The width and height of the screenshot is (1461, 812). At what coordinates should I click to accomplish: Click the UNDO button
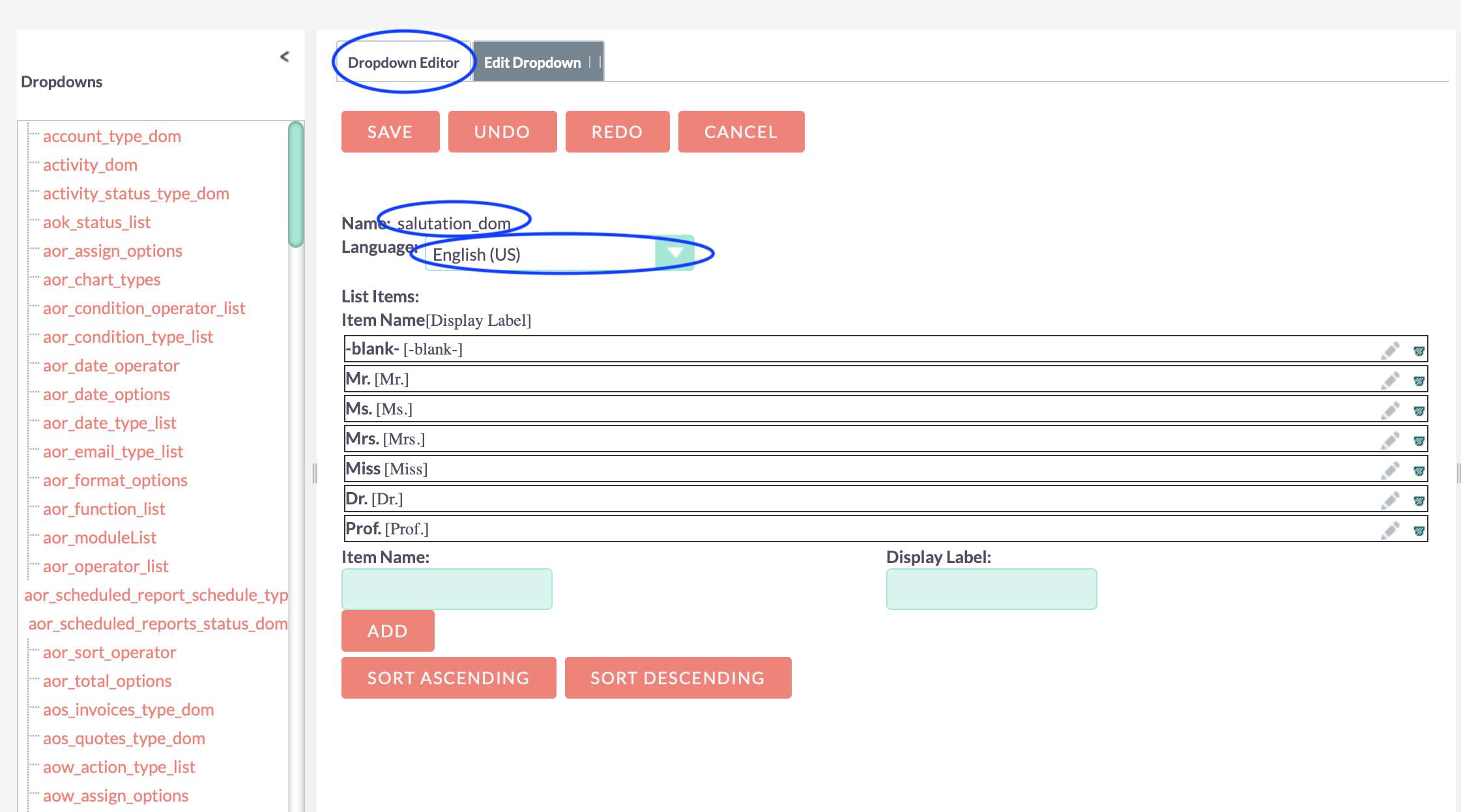pyautogui.click(x=502, y=132)
